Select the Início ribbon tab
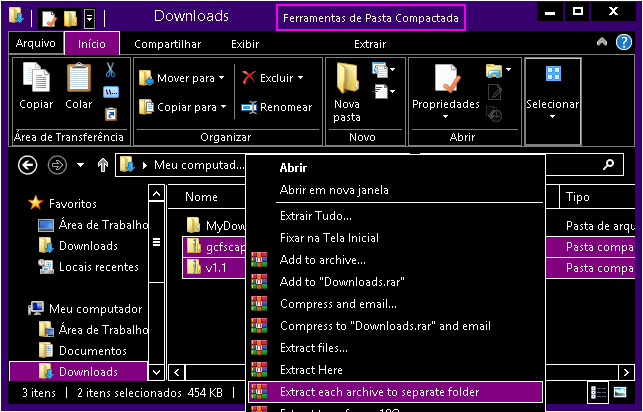The height and width of the screenshot is (412, 643). (92, 44)
